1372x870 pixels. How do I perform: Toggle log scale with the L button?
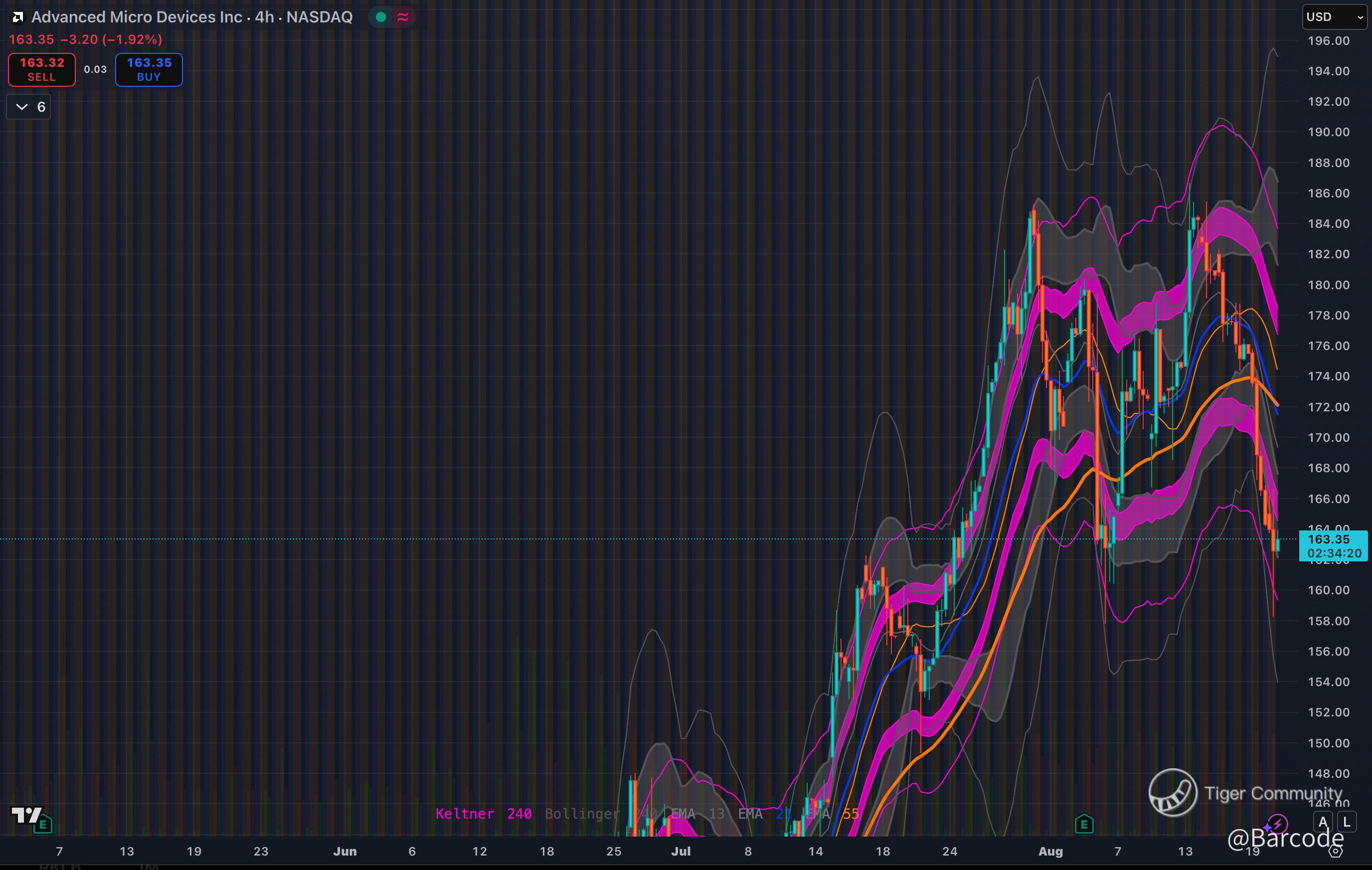click(1347, 822)
